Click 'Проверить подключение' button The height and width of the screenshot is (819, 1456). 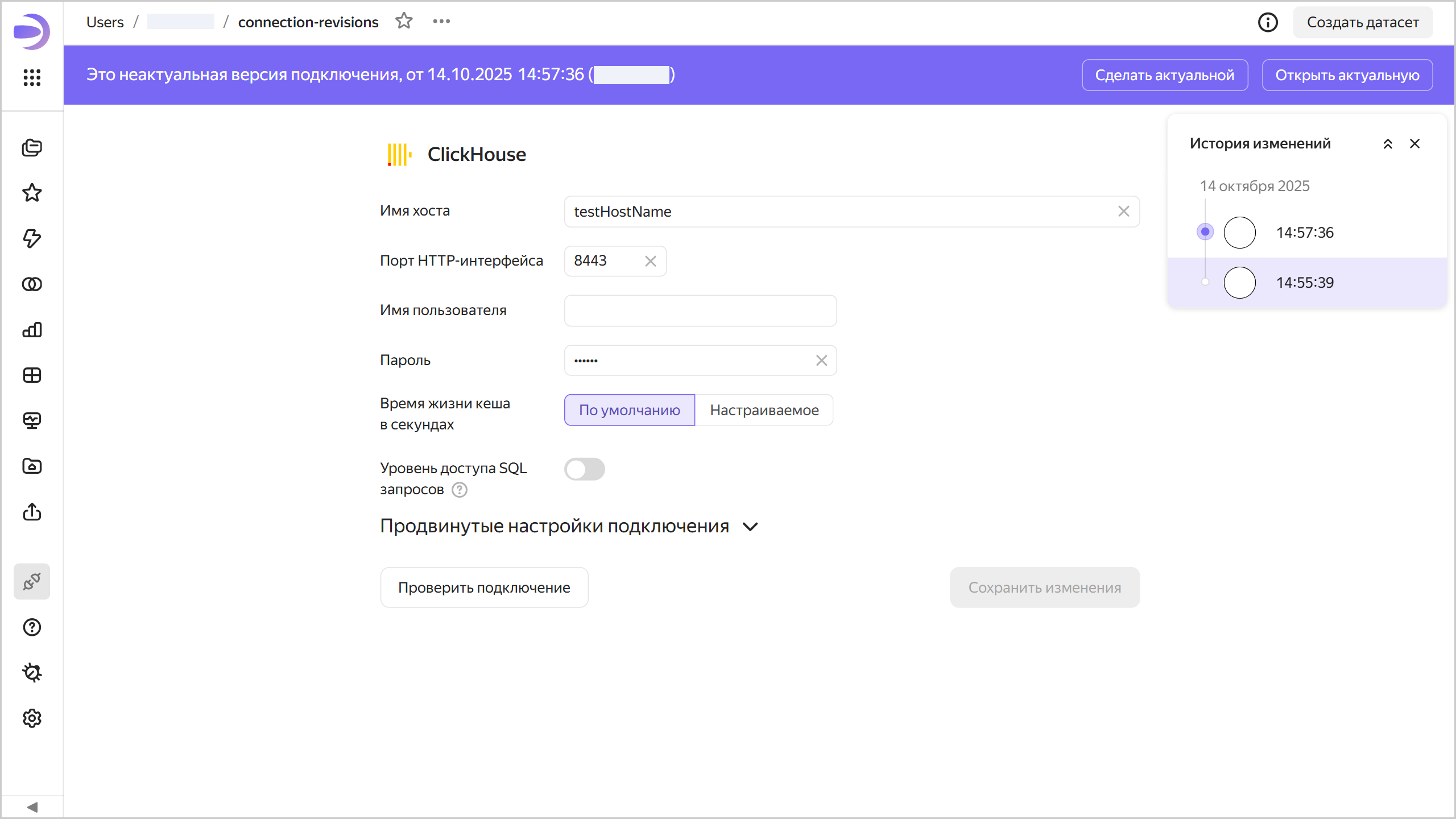point(484,588)
